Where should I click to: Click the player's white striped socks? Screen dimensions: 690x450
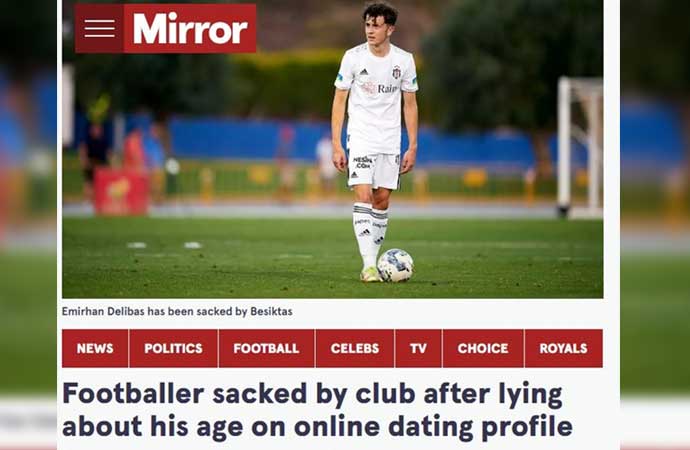[x=370, y=235]
